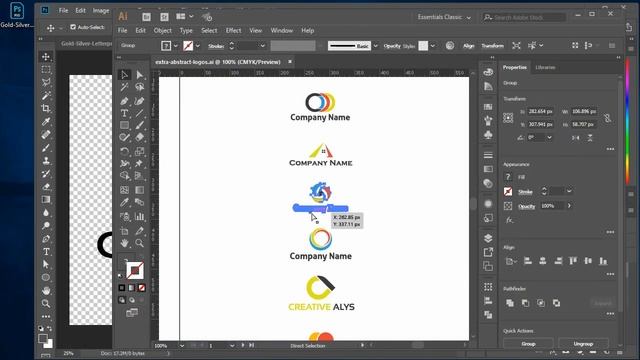Select the Scale tool in Illustrator

[x=140, y=151]
